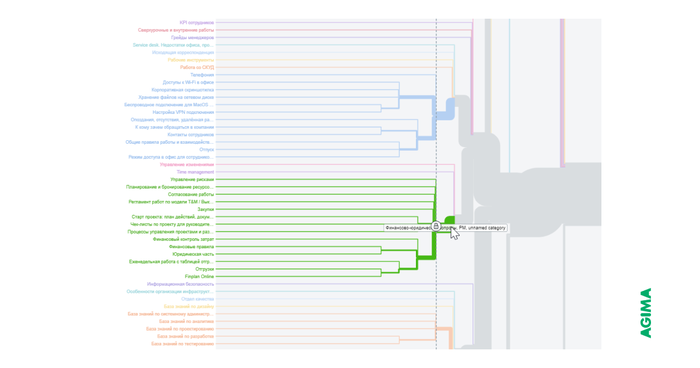The image size is (700, 368).
Task: Select the 'Finplan Online' card label
Action: coord(199,276)
